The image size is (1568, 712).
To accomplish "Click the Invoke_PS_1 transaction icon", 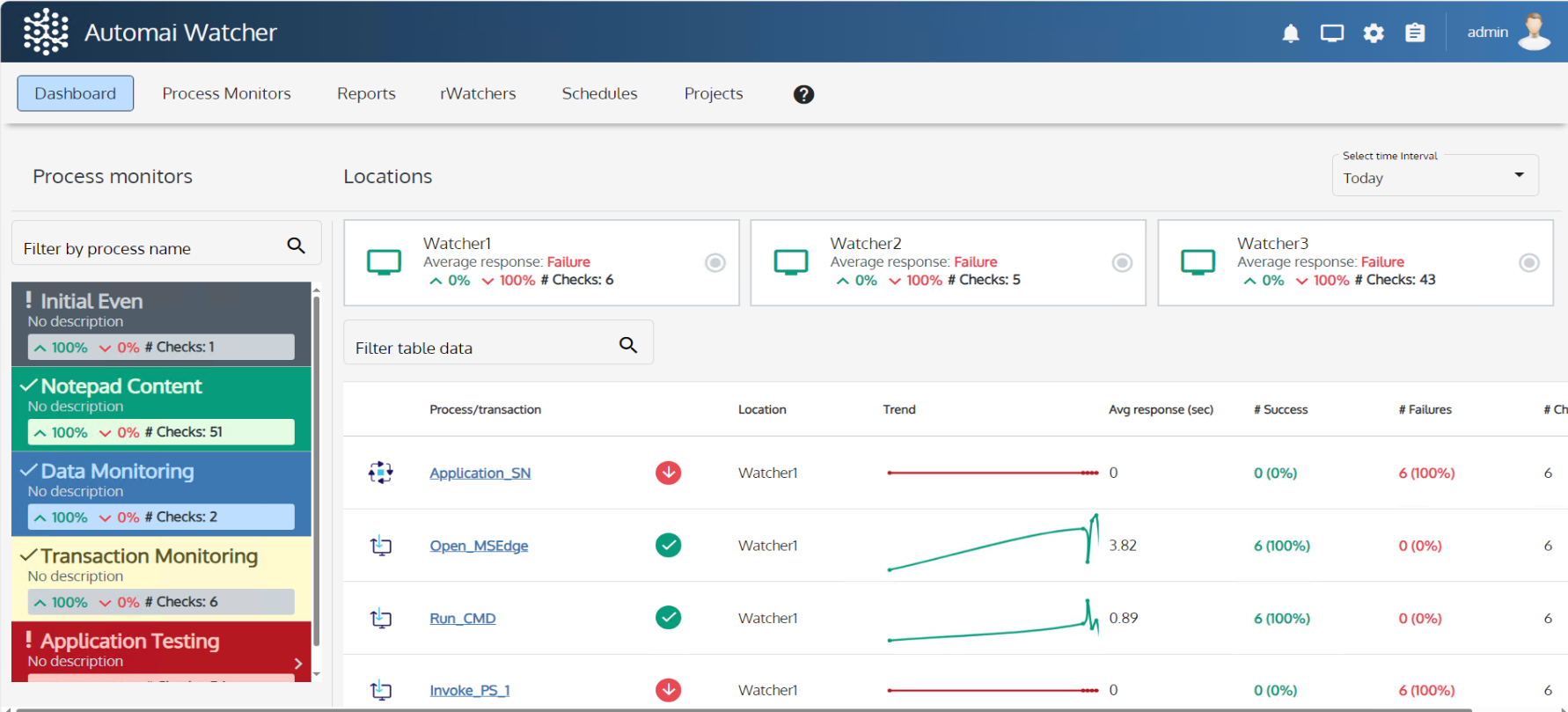I will [x=381, y=691].
